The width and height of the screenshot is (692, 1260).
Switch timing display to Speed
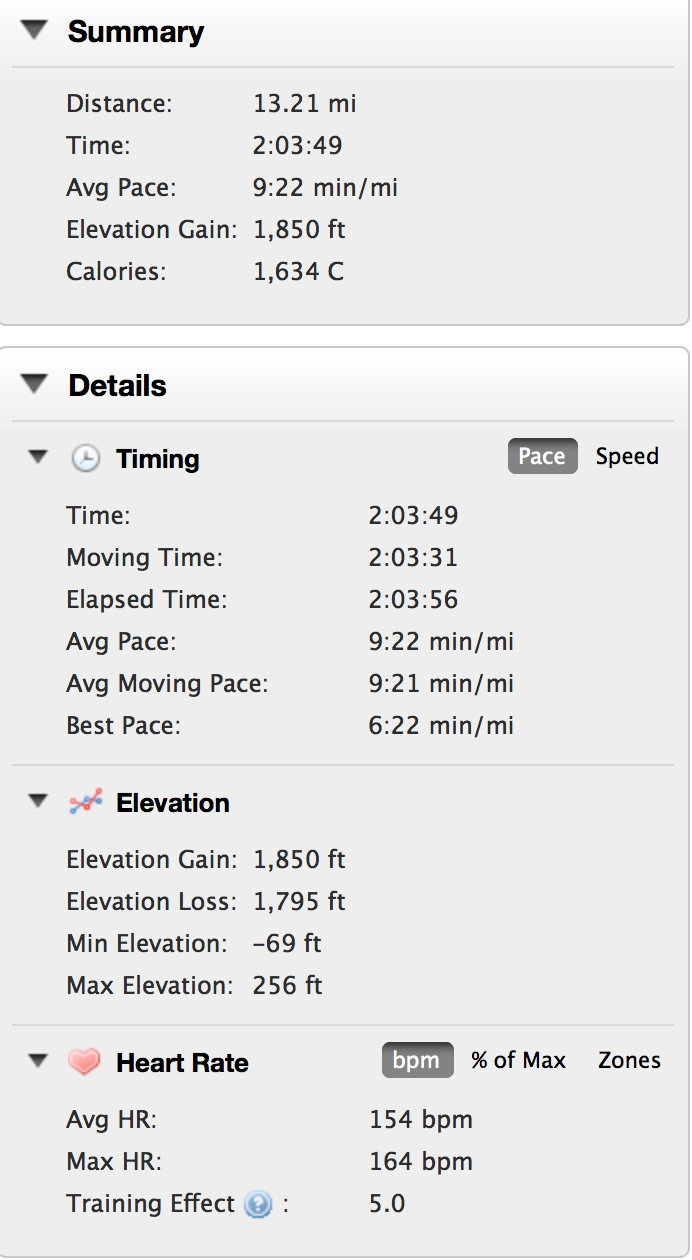(627, 457)
